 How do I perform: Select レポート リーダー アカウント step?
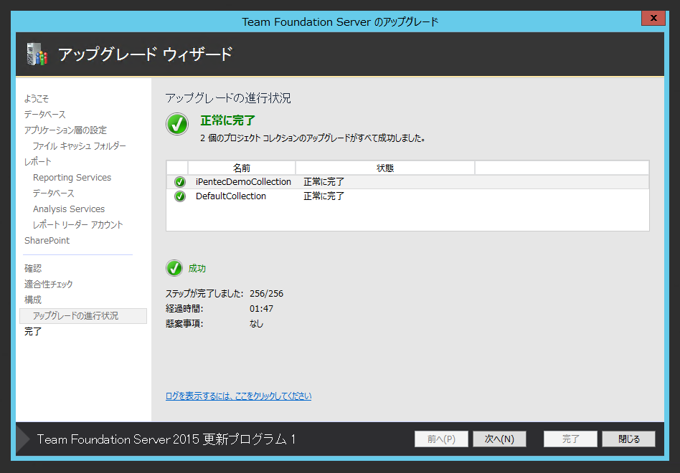[78, 225]
